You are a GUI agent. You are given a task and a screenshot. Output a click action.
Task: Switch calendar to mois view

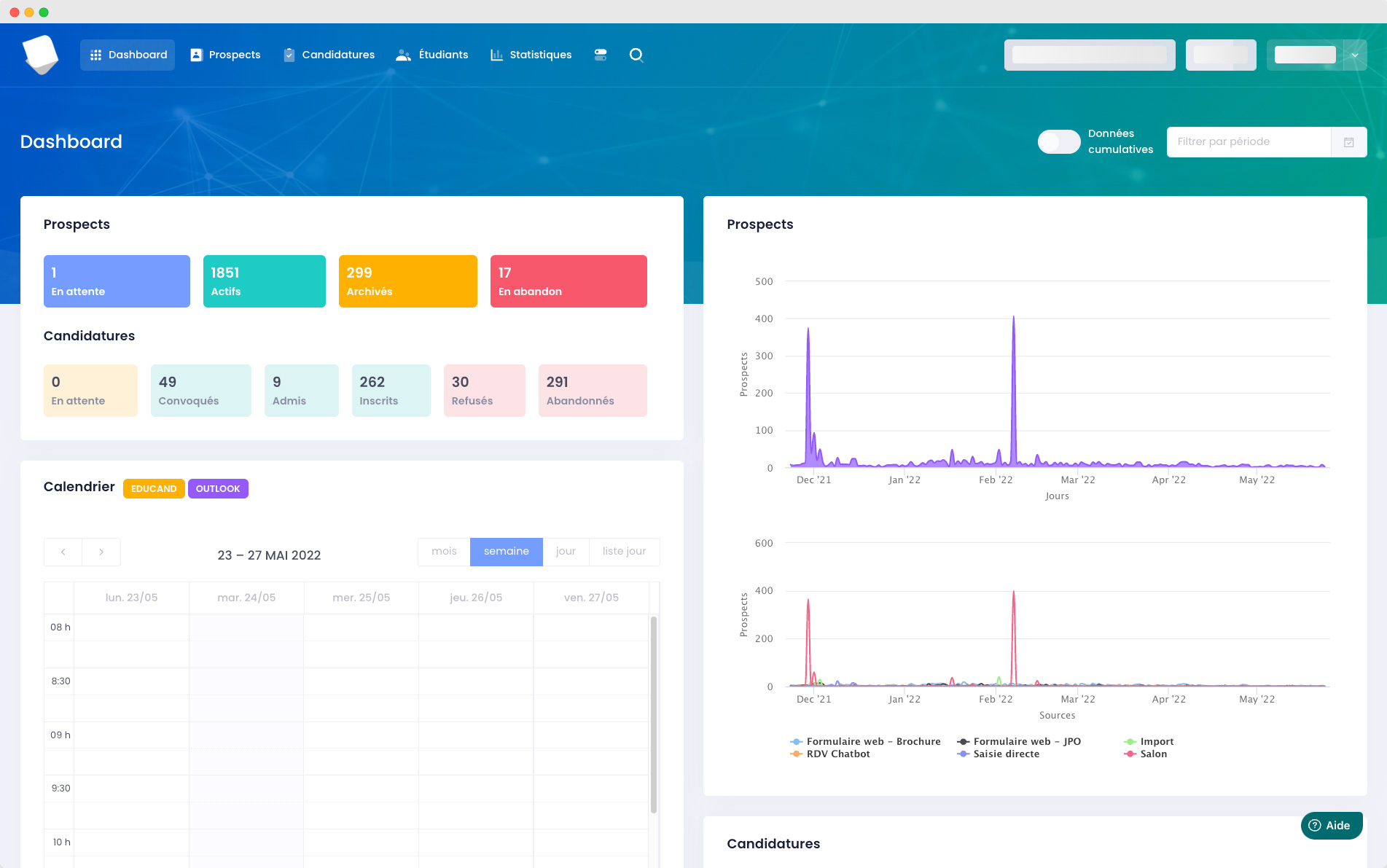tap(444, 552)
